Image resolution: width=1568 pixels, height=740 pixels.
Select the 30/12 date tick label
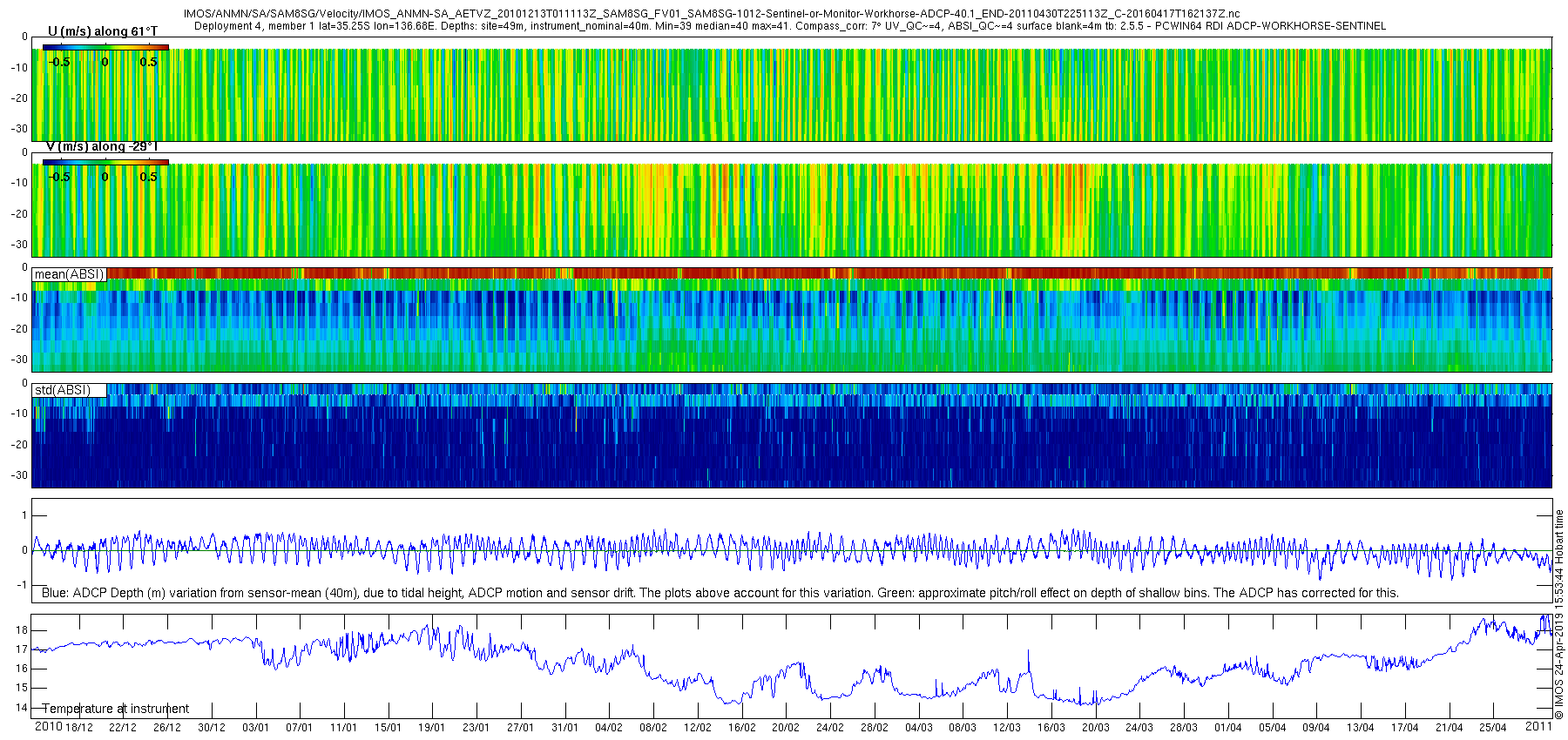[212, 728]
